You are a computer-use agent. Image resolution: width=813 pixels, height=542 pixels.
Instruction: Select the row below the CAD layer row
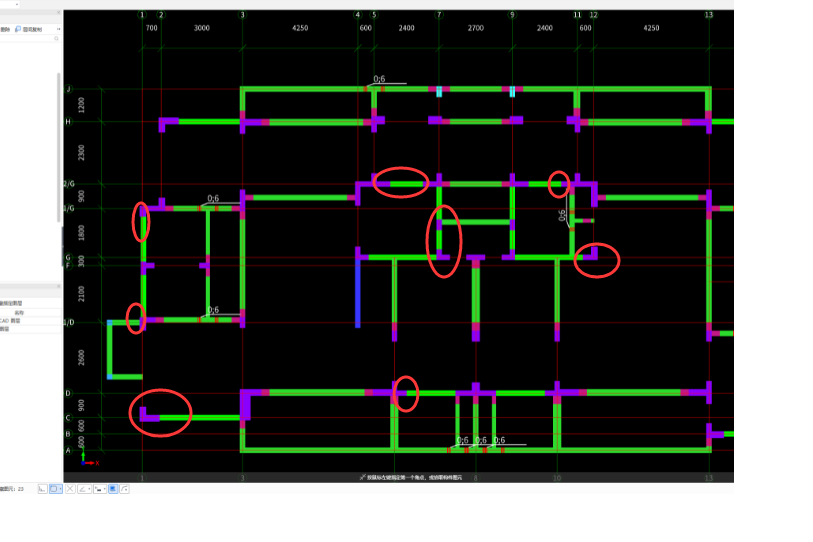(30, 329)
